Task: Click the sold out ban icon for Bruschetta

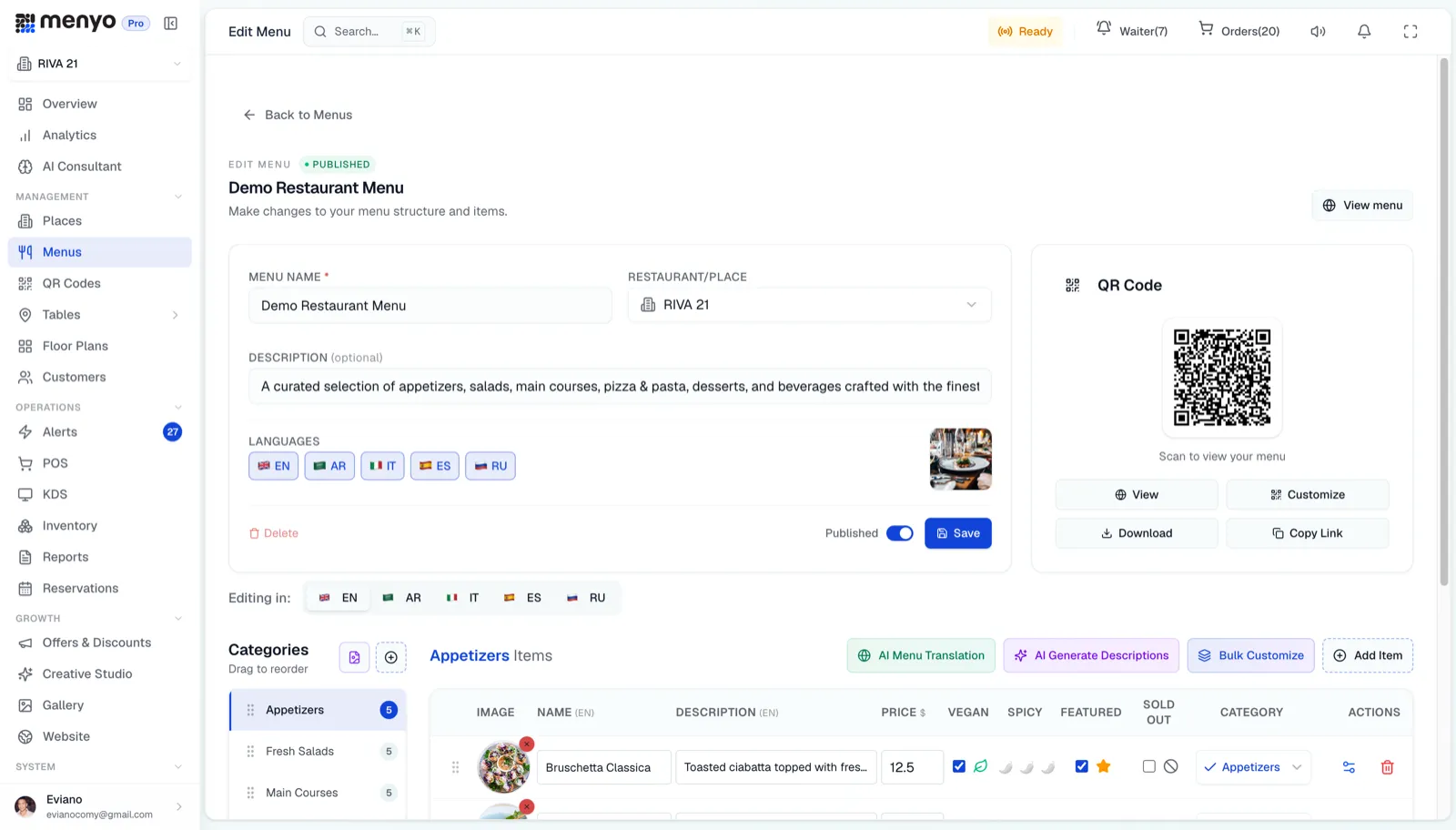Action: coord(1171,766)
